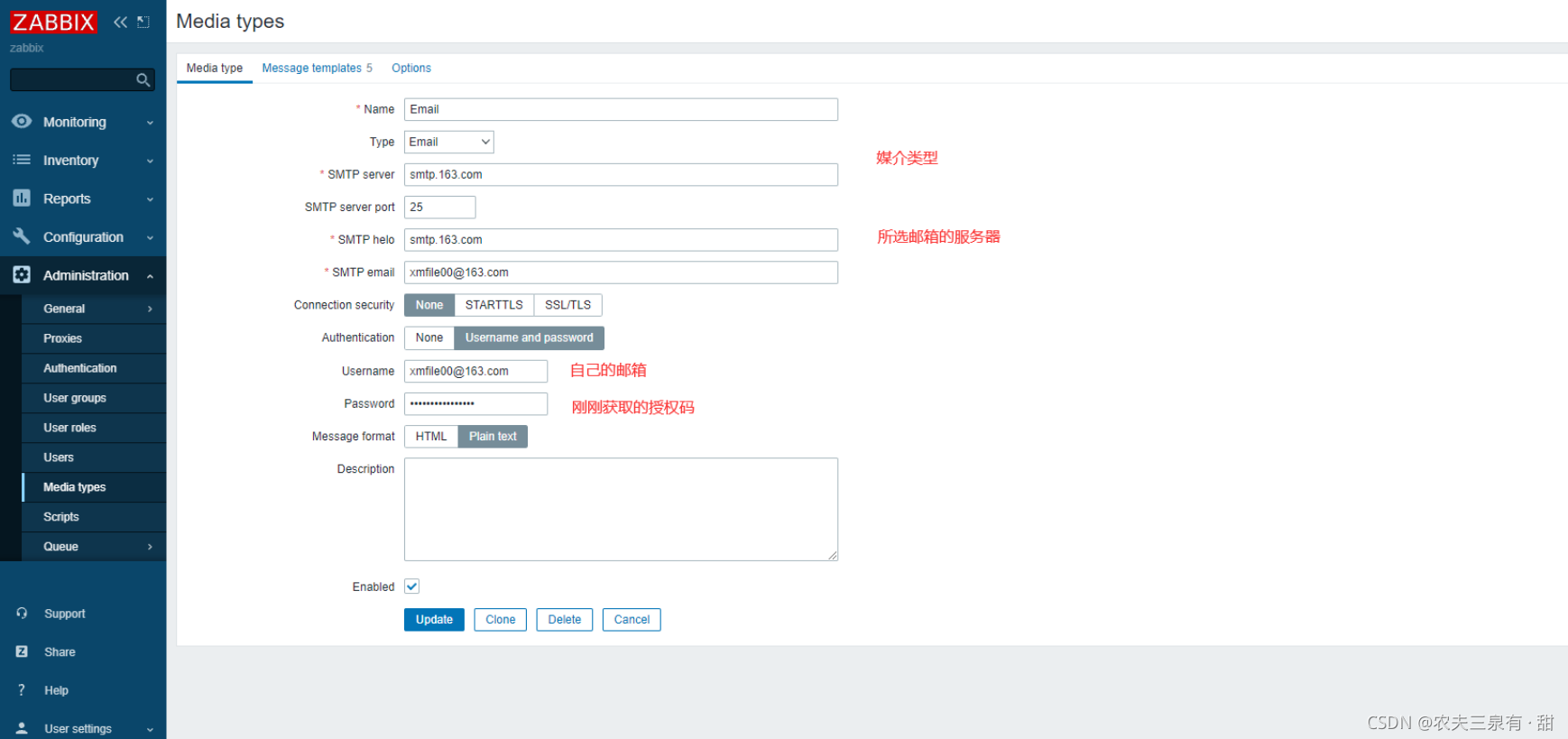Click the Share Z icon
The width and height of the screenshot is (1568, 739).
point(22,651)
